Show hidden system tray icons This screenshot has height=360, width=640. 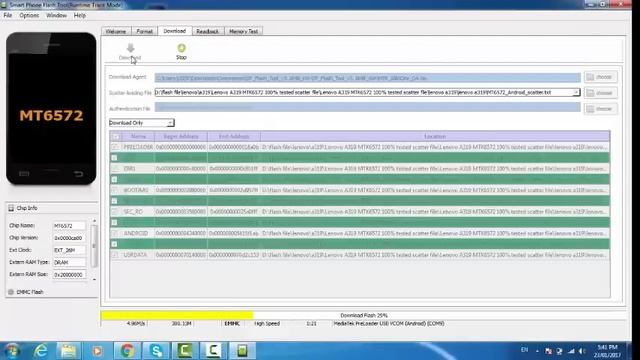click(x=537, y=351)
